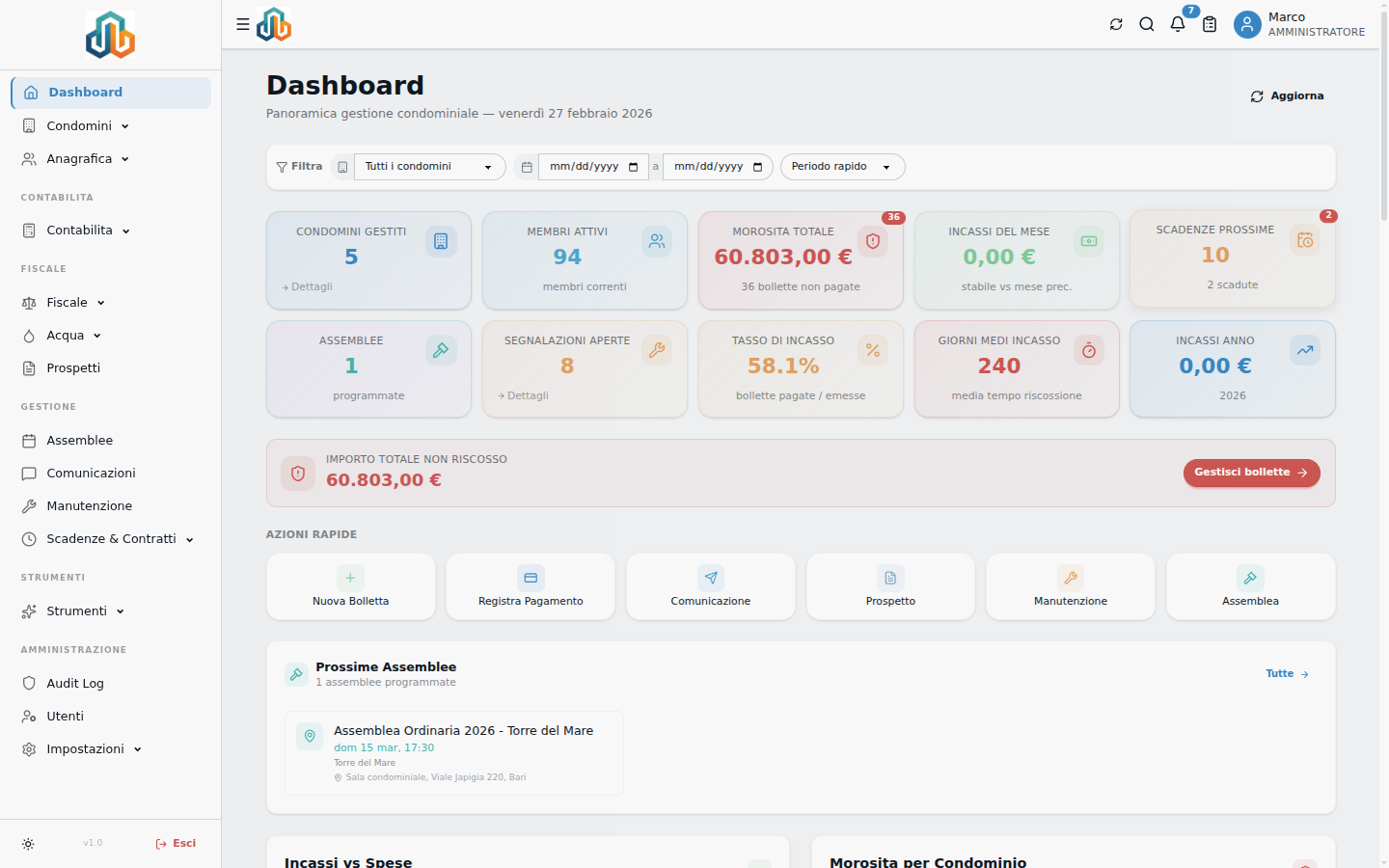
Task: Click Manutenzione quick action card
Action: tap(1071, 586)
